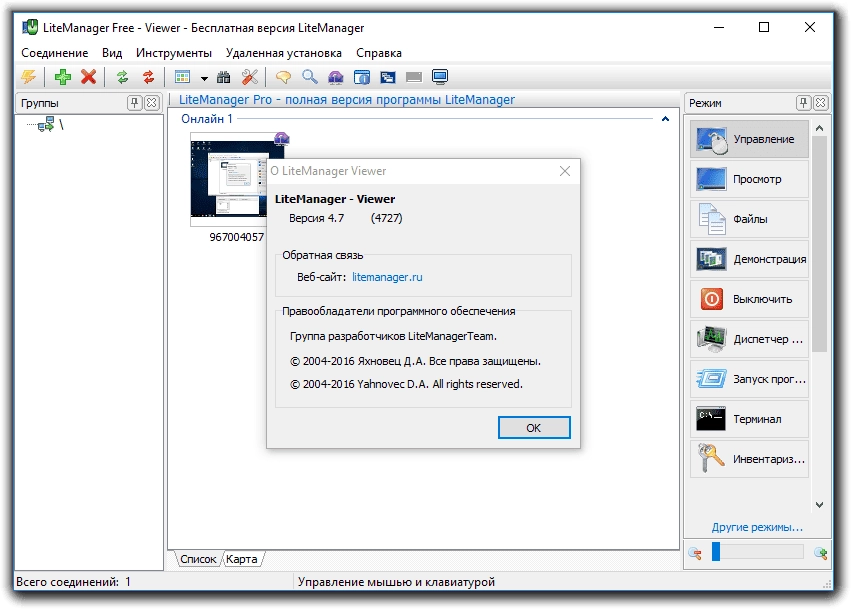This screenshot has height=610, width=851.
Task: Click the mode list scroll up arrow
Action: click(820, 129)
